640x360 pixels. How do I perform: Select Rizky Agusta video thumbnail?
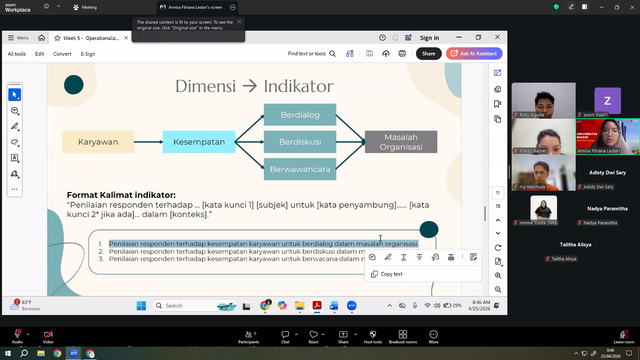coord(544,100)
